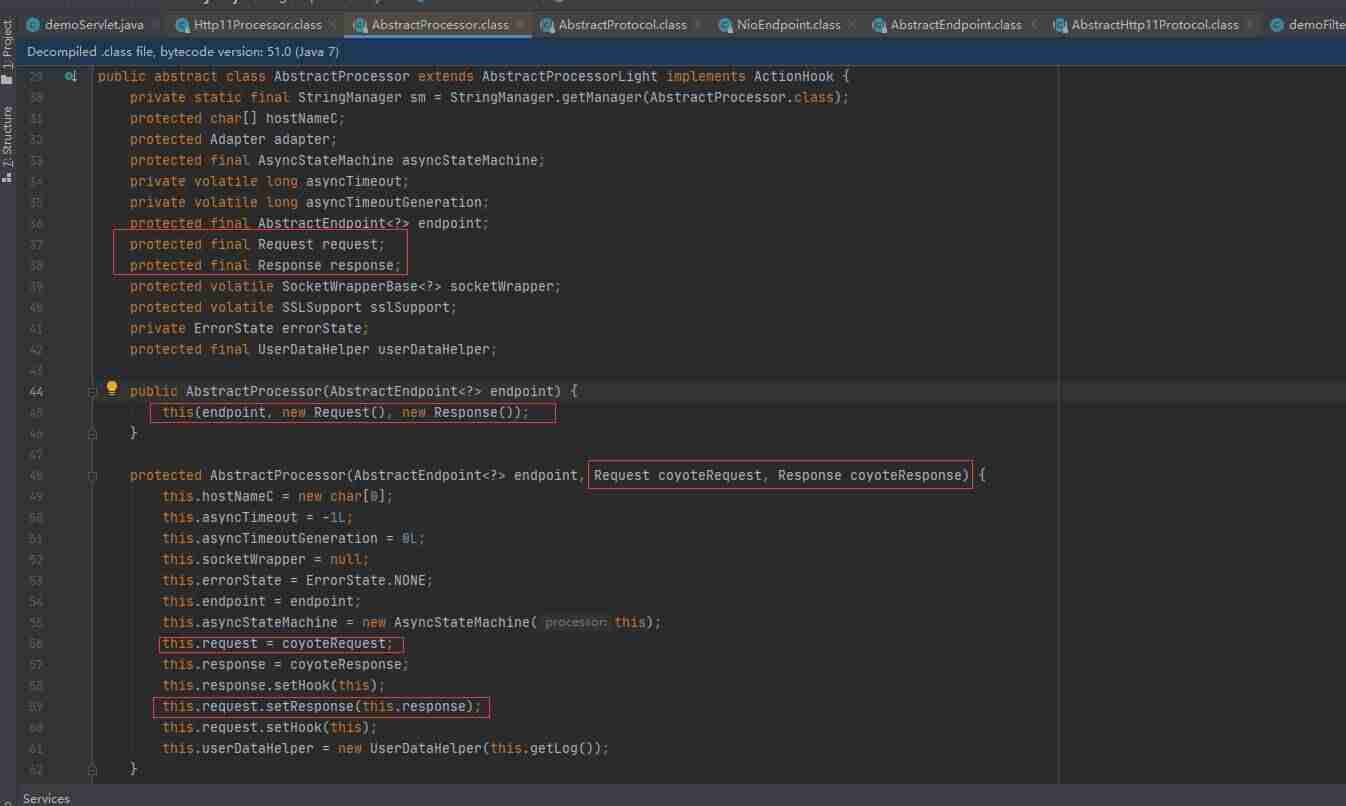Click 'AbstractProcessorLight' in class declaration
Image resolution: width=1346 pixels, height=806 pixels.
[570, 76]
